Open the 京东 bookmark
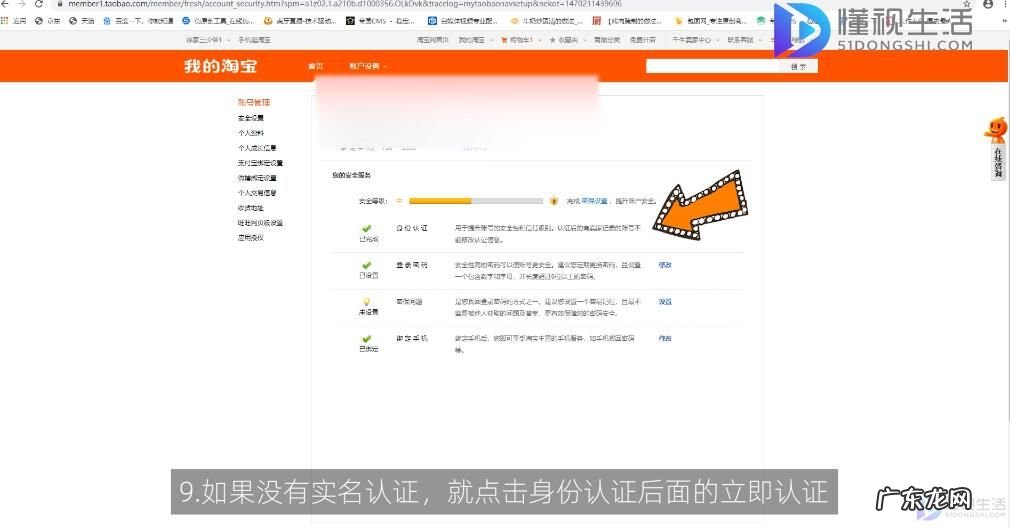 point(48,21)
